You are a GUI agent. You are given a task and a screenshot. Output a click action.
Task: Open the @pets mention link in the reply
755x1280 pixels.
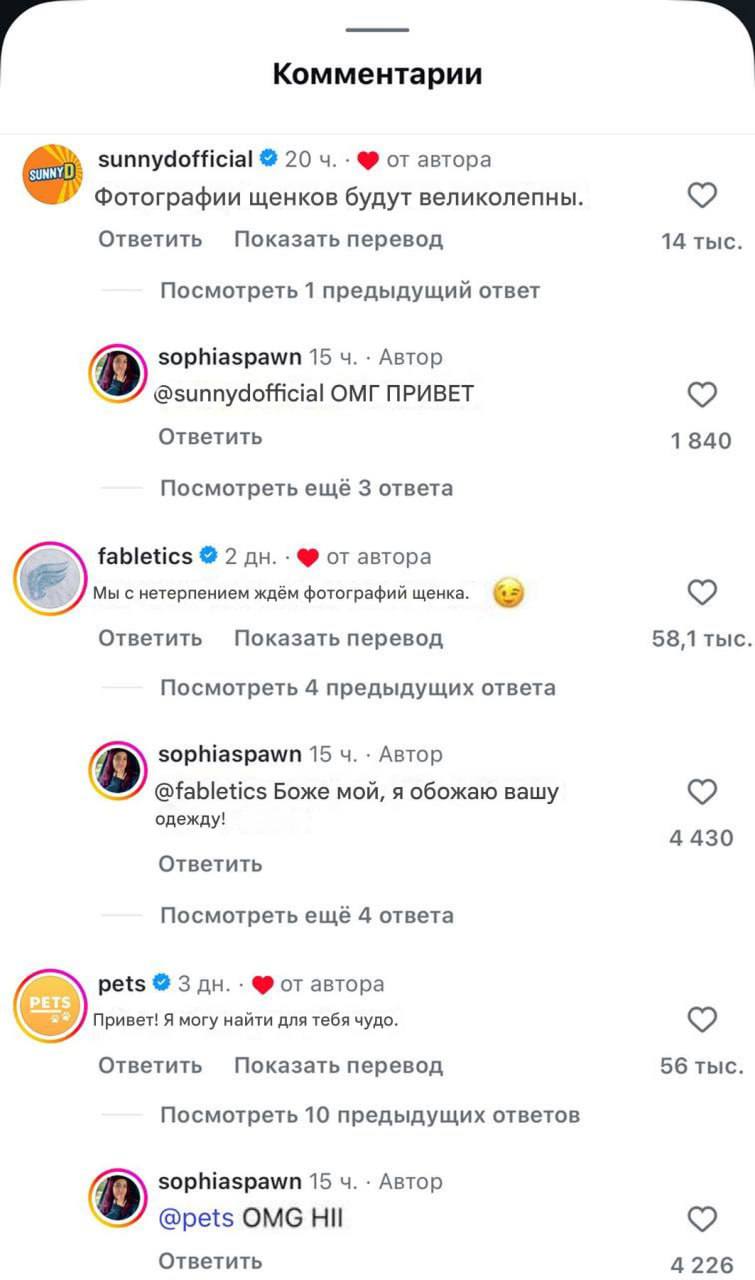[x=196, y=1218]
